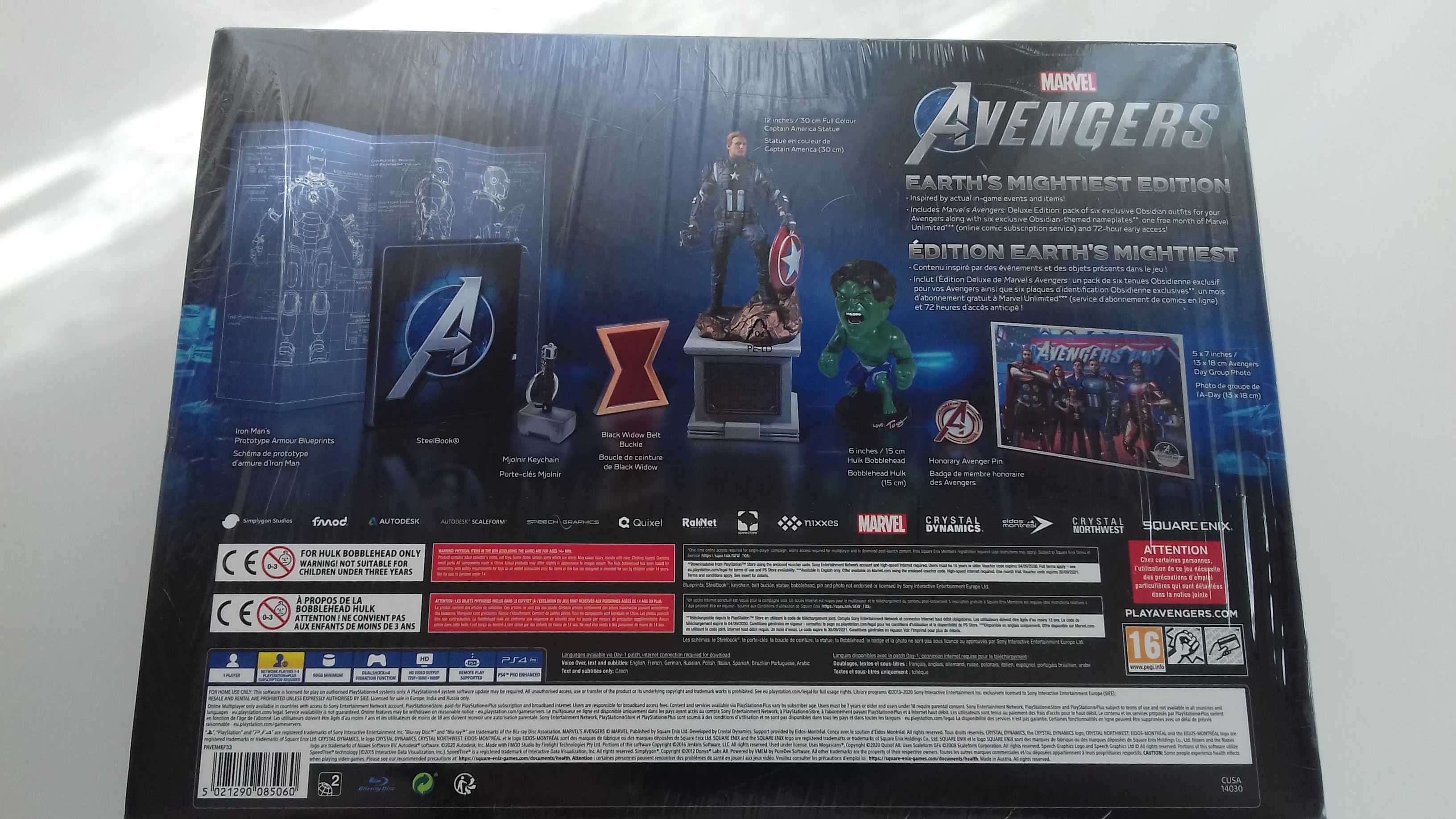Viewport: 1456px width, 819px height.
Task: Click the PS4 Pro Enhanced badge
Action: (519, 667)
